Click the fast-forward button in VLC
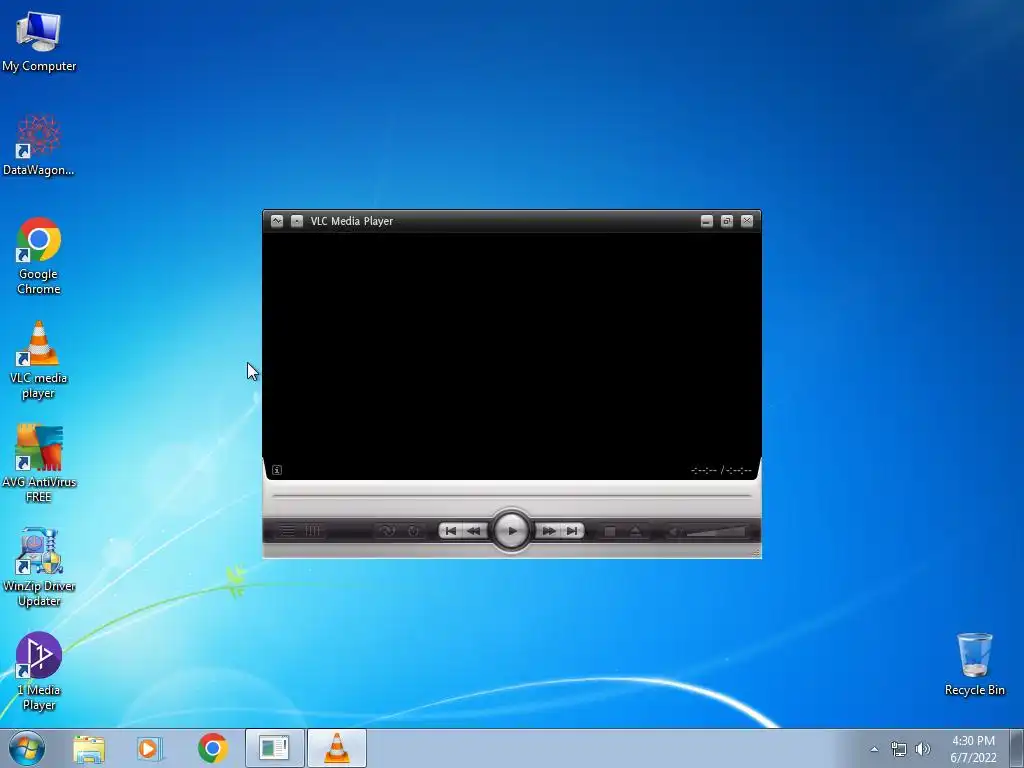The height and width of the screenshot is (768, 1024). point(549,531)
